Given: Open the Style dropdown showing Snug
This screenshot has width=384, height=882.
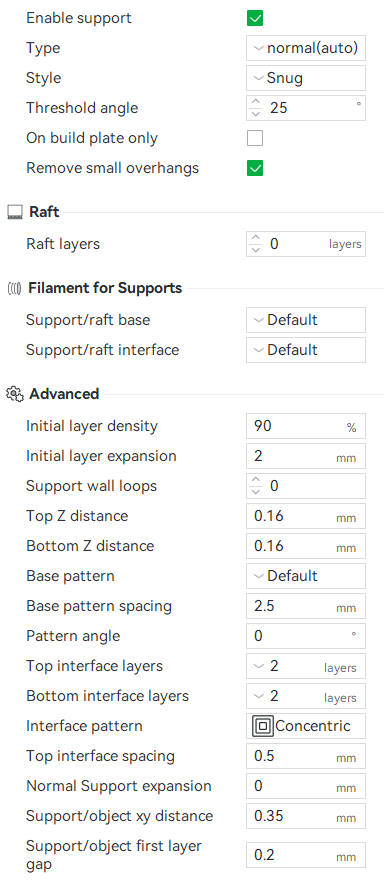Looking at the screenshot, I should click(306, 78).
